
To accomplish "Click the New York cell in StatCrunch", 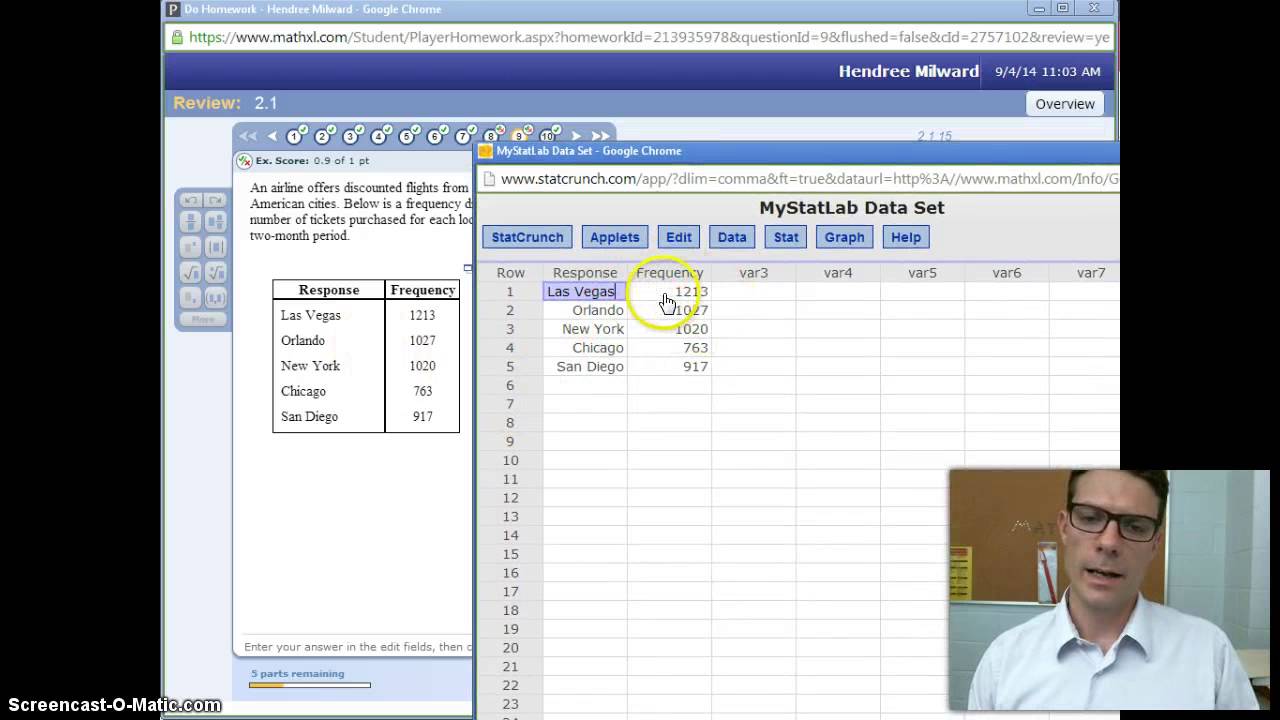I will point(585,329).
